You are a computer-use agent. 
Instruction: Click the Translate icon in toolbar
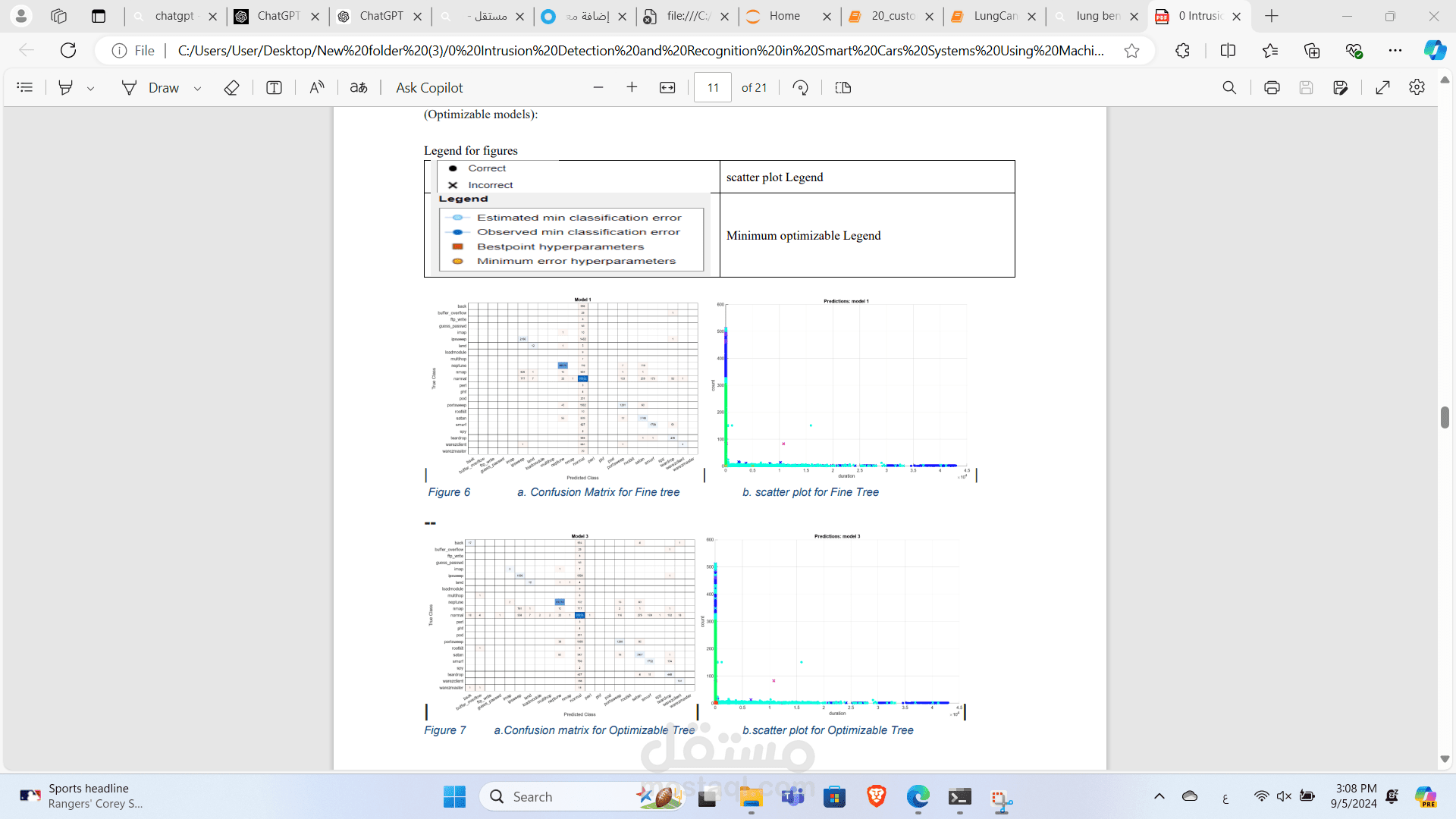[359, 88]
